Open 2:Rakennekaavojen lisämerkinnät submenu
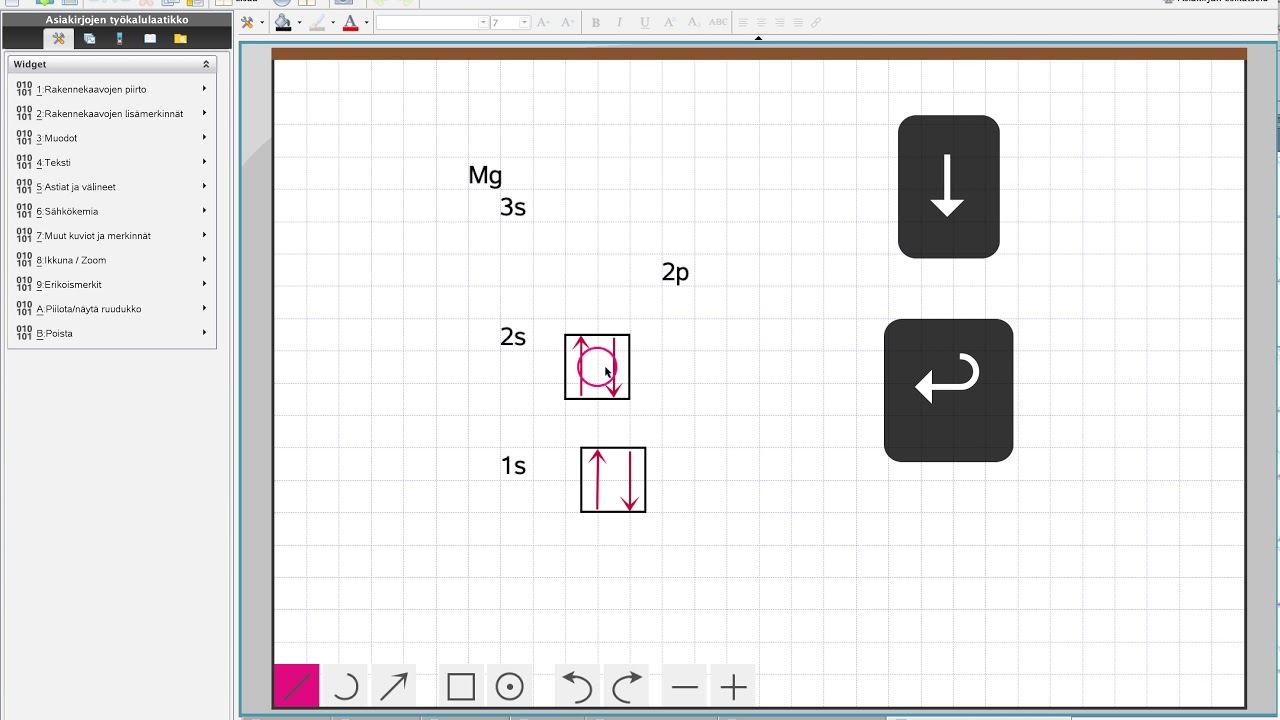This screenshot has width=1280, height=720. pos(112,113)
